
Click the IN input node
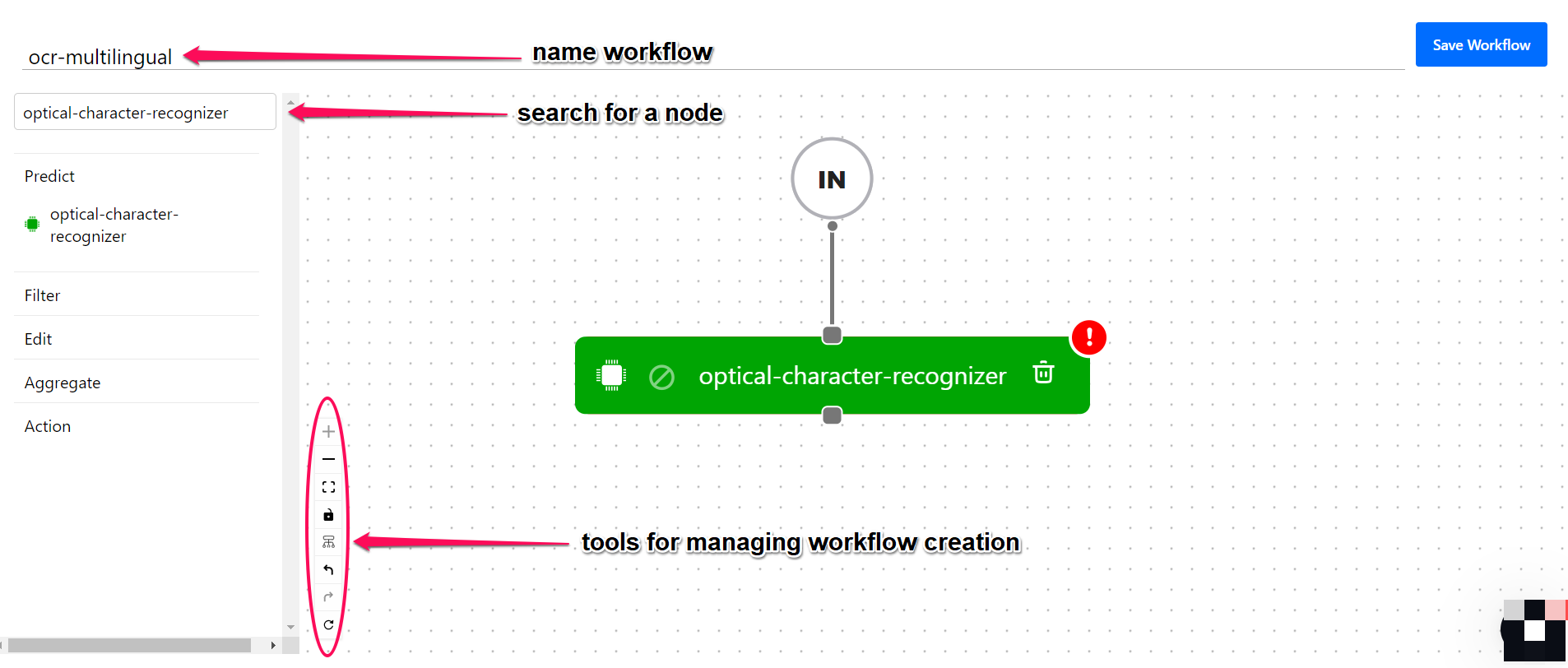point(832,179)
